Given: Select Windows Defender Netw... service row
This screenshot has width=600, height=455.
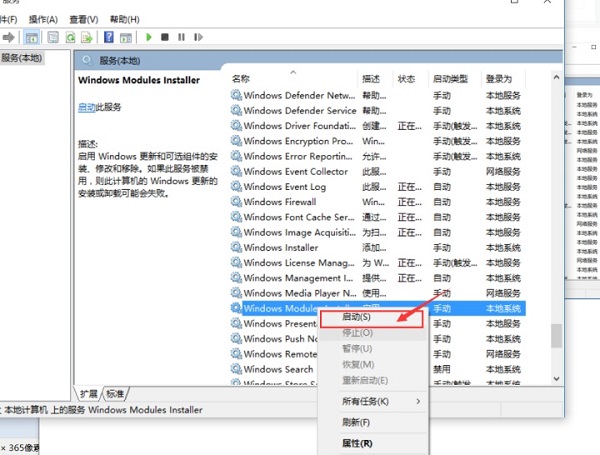Looking at the screenshot, I should (378, 95).
